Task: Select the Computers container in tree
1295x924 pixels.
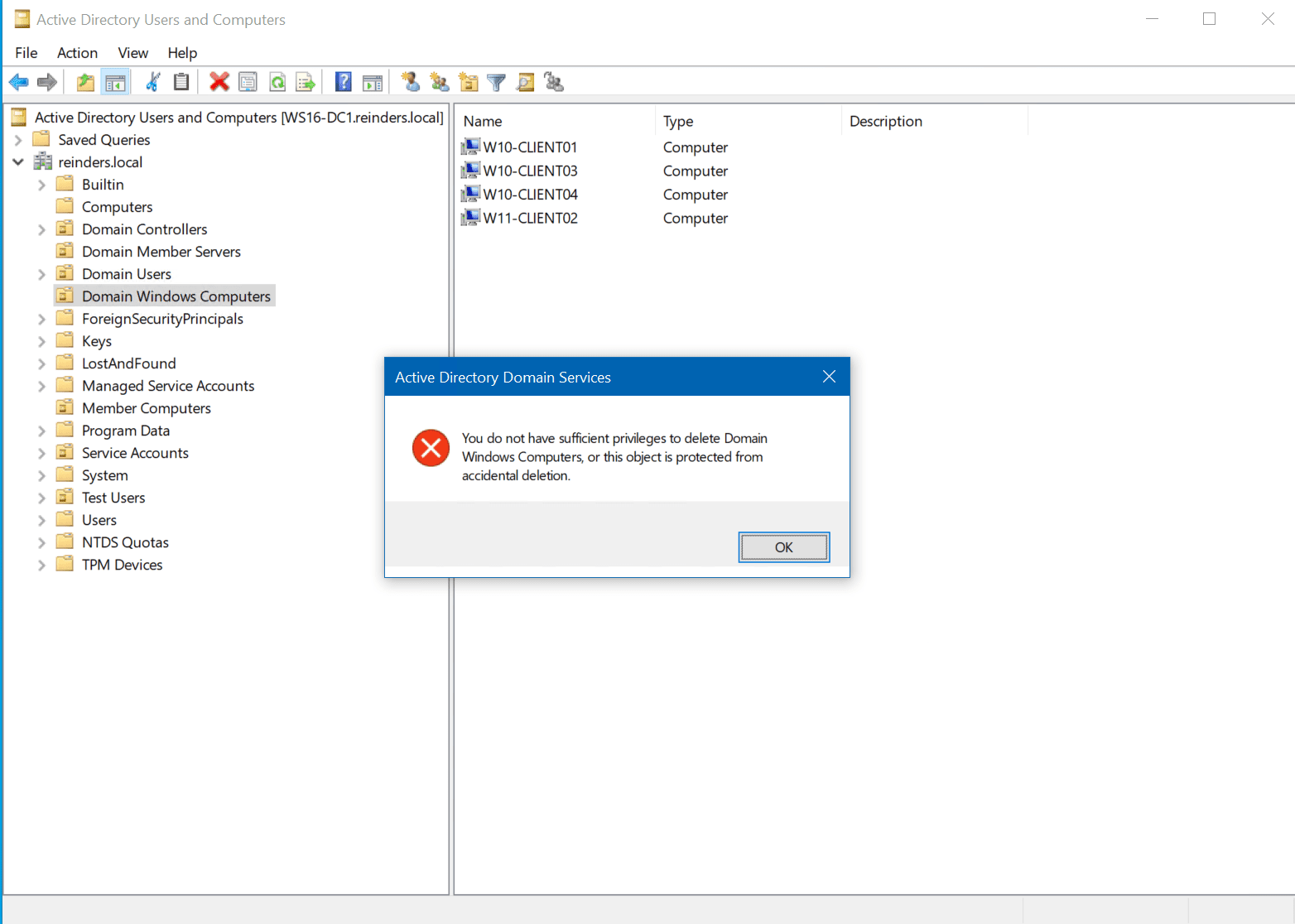Action: pos(117,207)
